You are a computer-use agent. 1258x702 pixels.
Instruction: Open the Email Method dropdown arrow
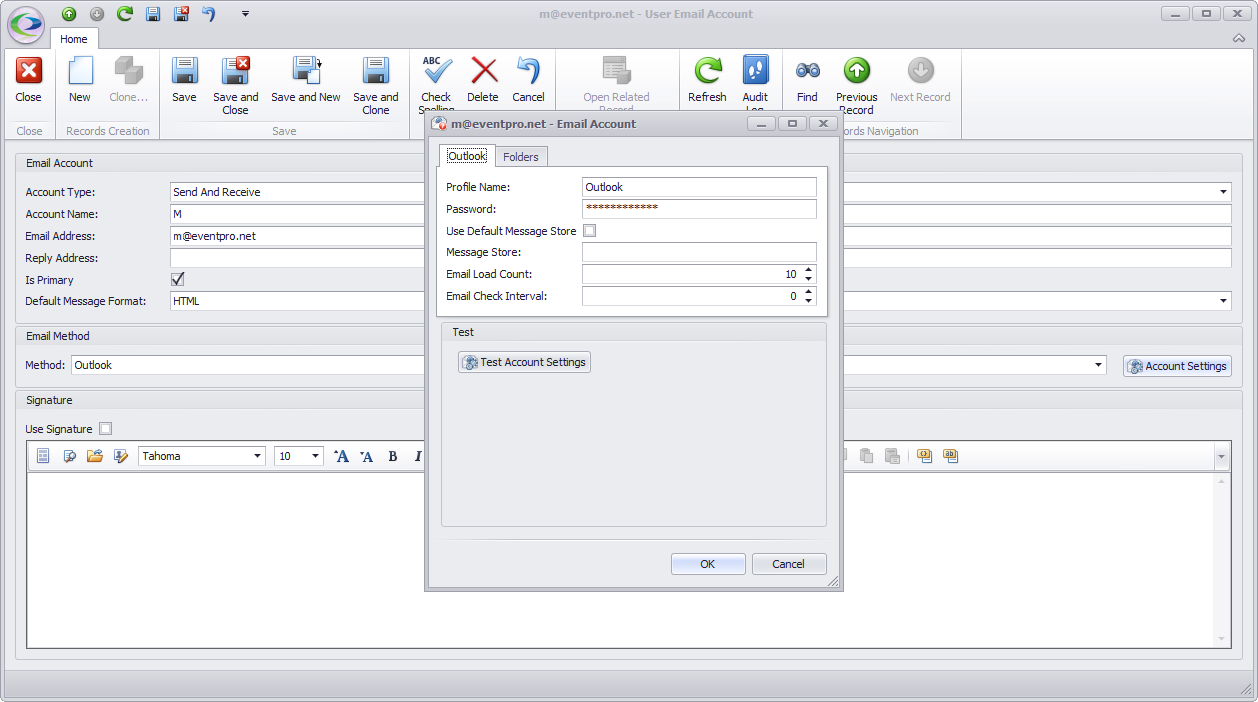coord(1099,365)
